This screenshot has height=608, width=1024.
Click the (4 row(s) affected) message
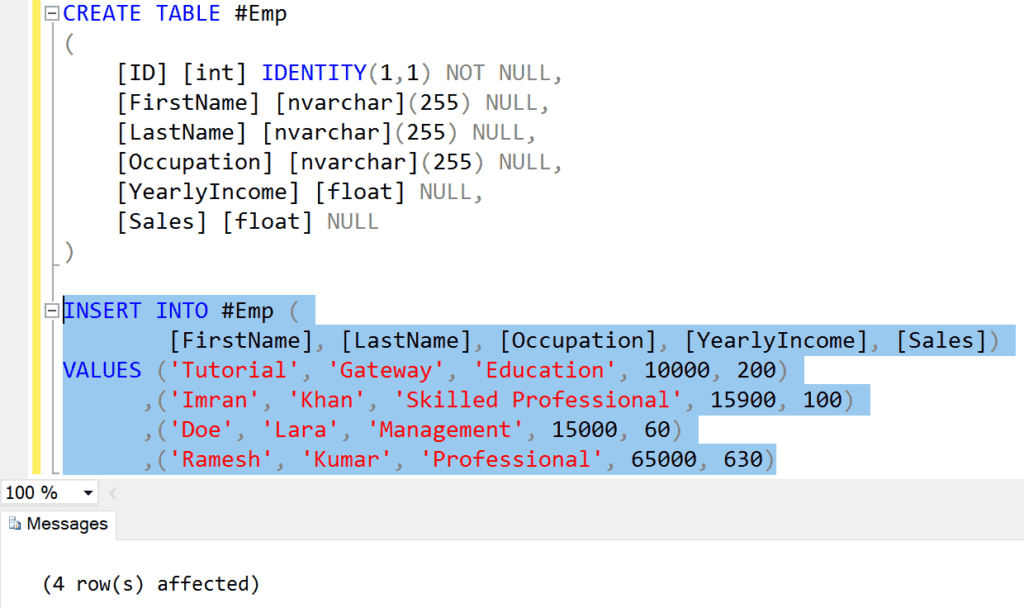coord(150,585)
